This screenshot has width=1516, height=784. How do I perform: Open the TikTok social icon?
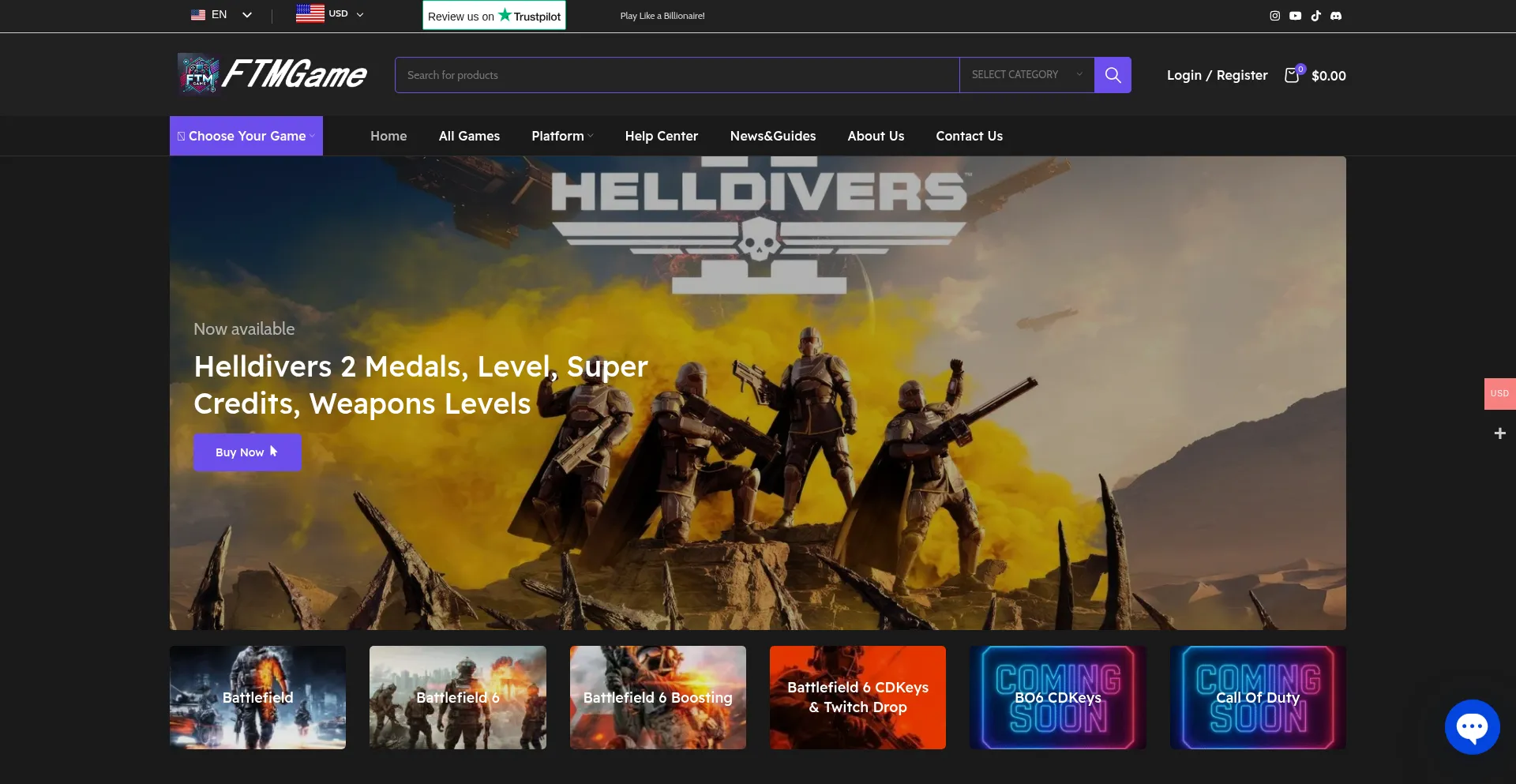[x=1315, y=16]
